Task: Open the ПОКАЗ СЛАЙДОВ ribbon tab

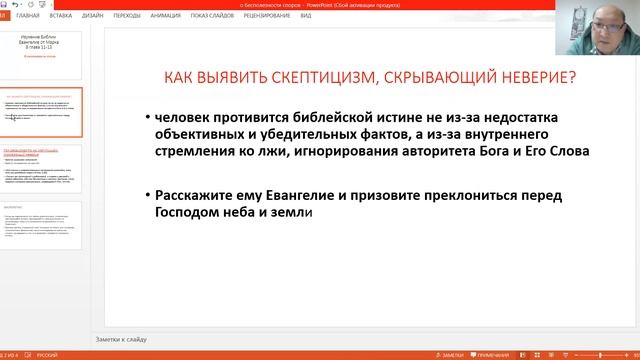Action: [212, 16]
